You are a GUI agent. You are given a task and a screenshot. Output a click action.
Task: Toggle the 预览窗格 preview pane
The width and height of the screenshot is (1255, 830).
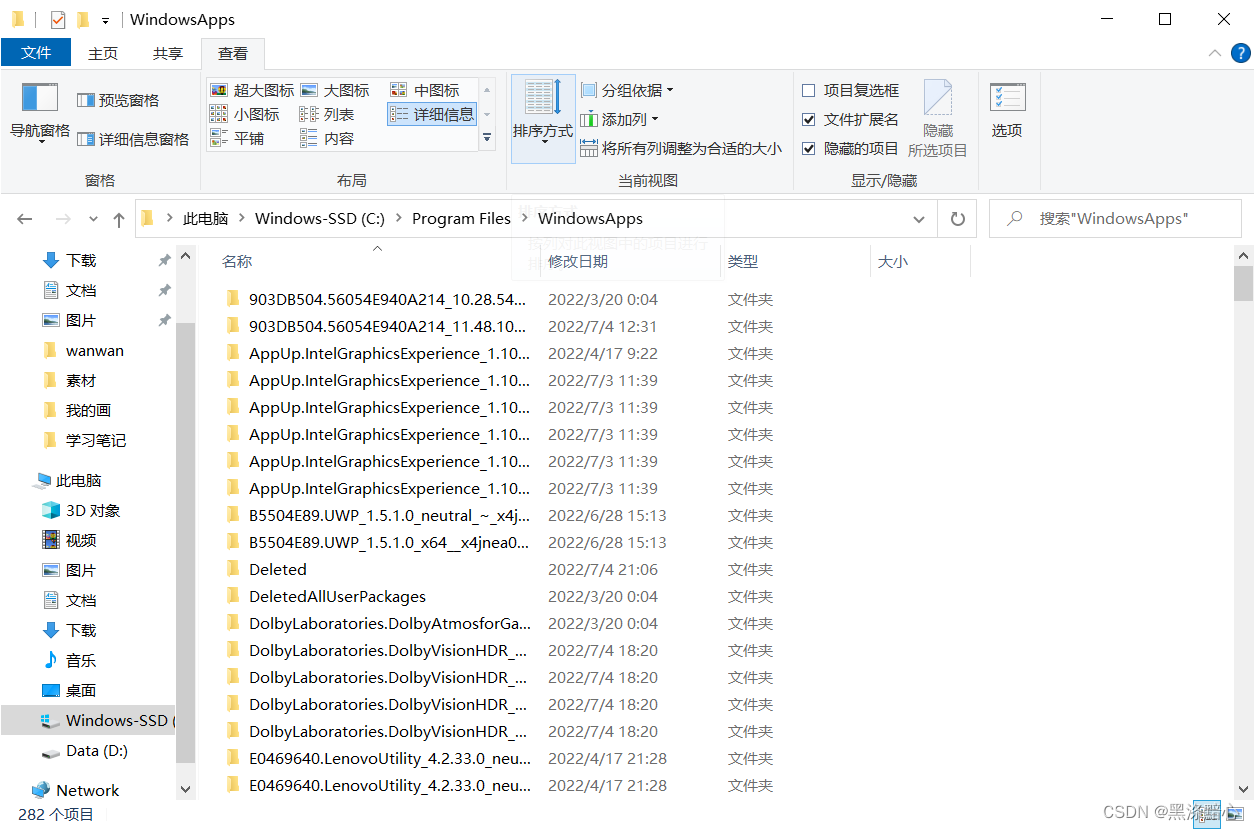[x=118, y=100]
